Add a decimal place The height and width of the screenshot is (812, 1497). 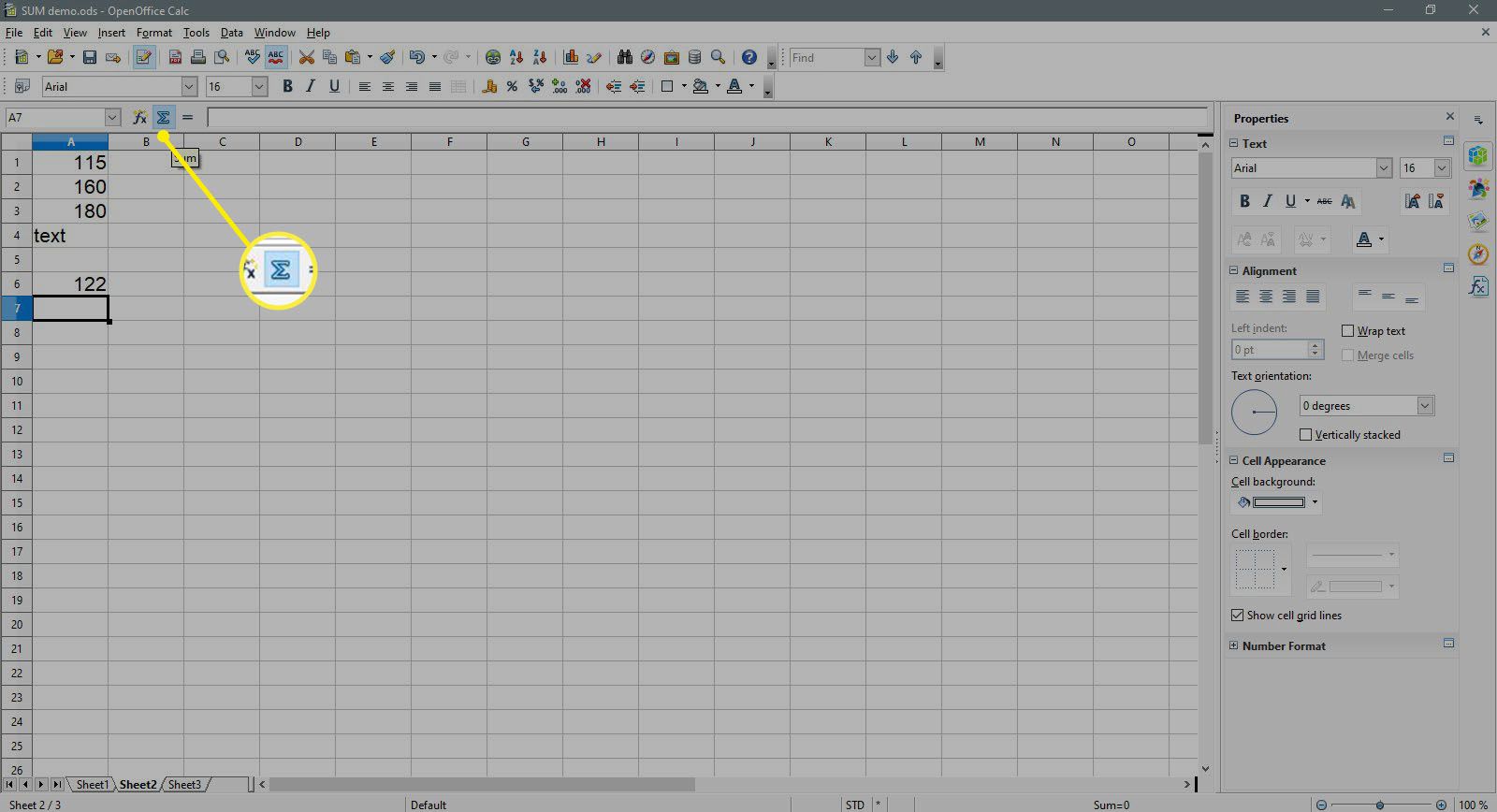pyautogui.click(x=560, y=86)
